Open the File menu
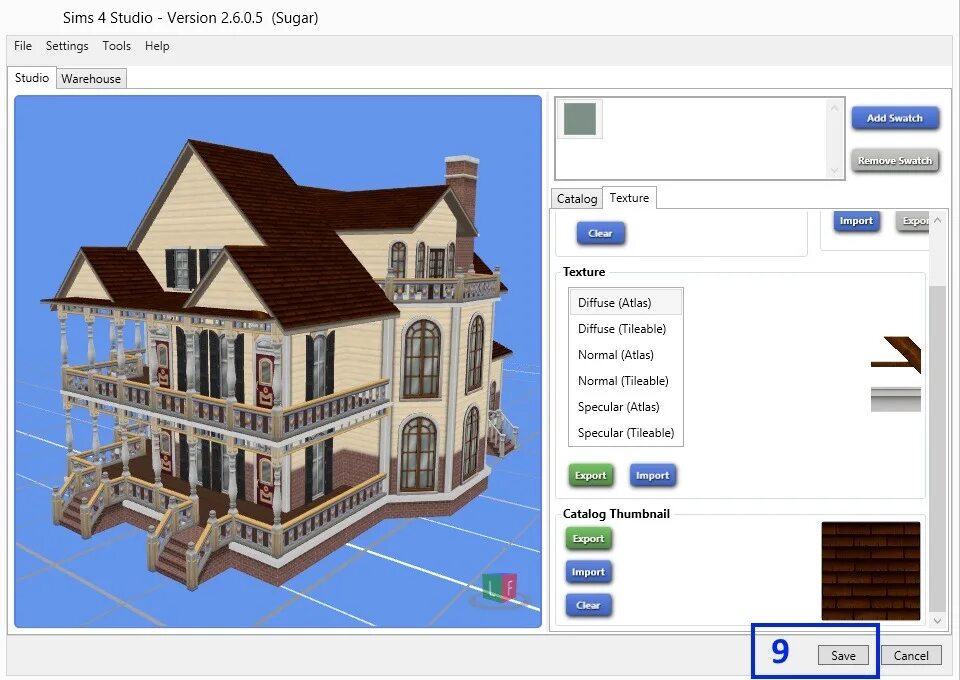This screenshot has height=680, width=960. [x=23, y=46]
